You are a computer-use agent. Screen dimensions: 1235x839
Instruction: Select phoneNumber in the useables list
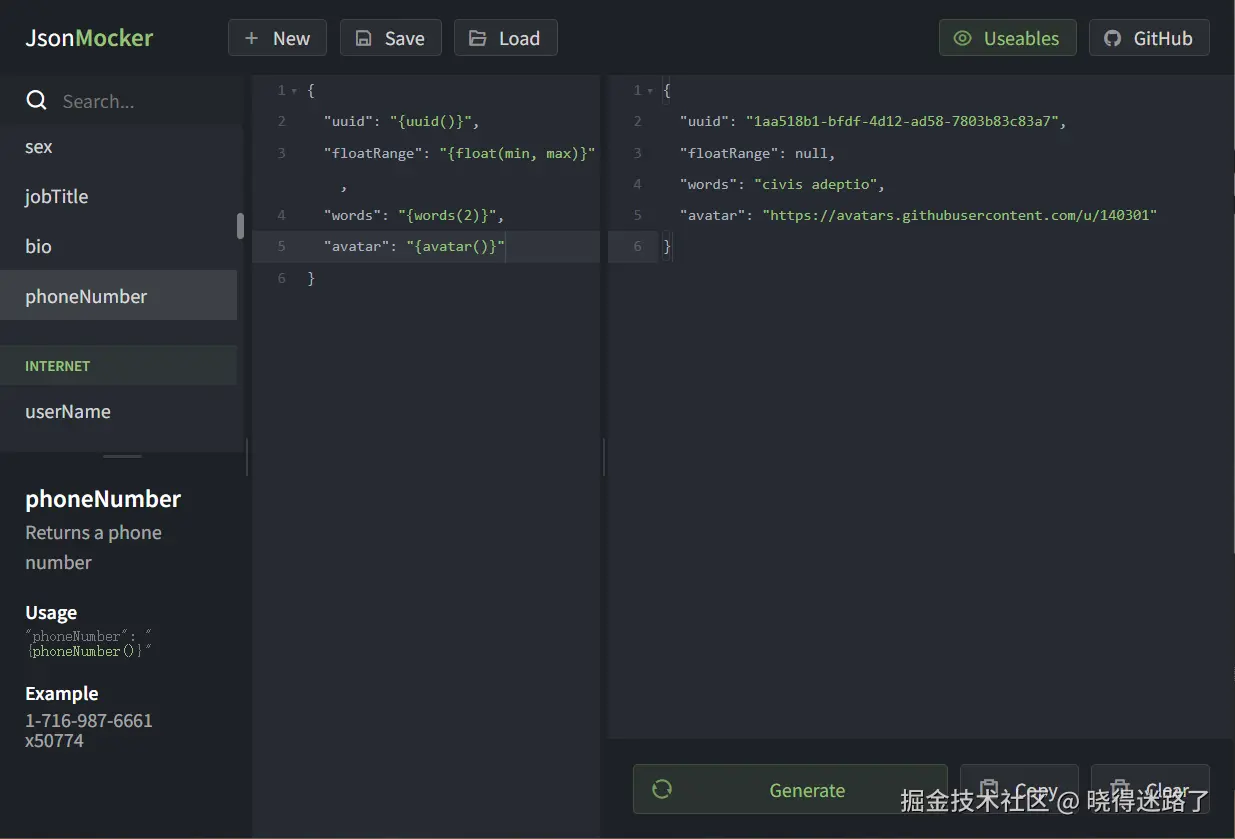pyautogui.click(x=118, y=296)
